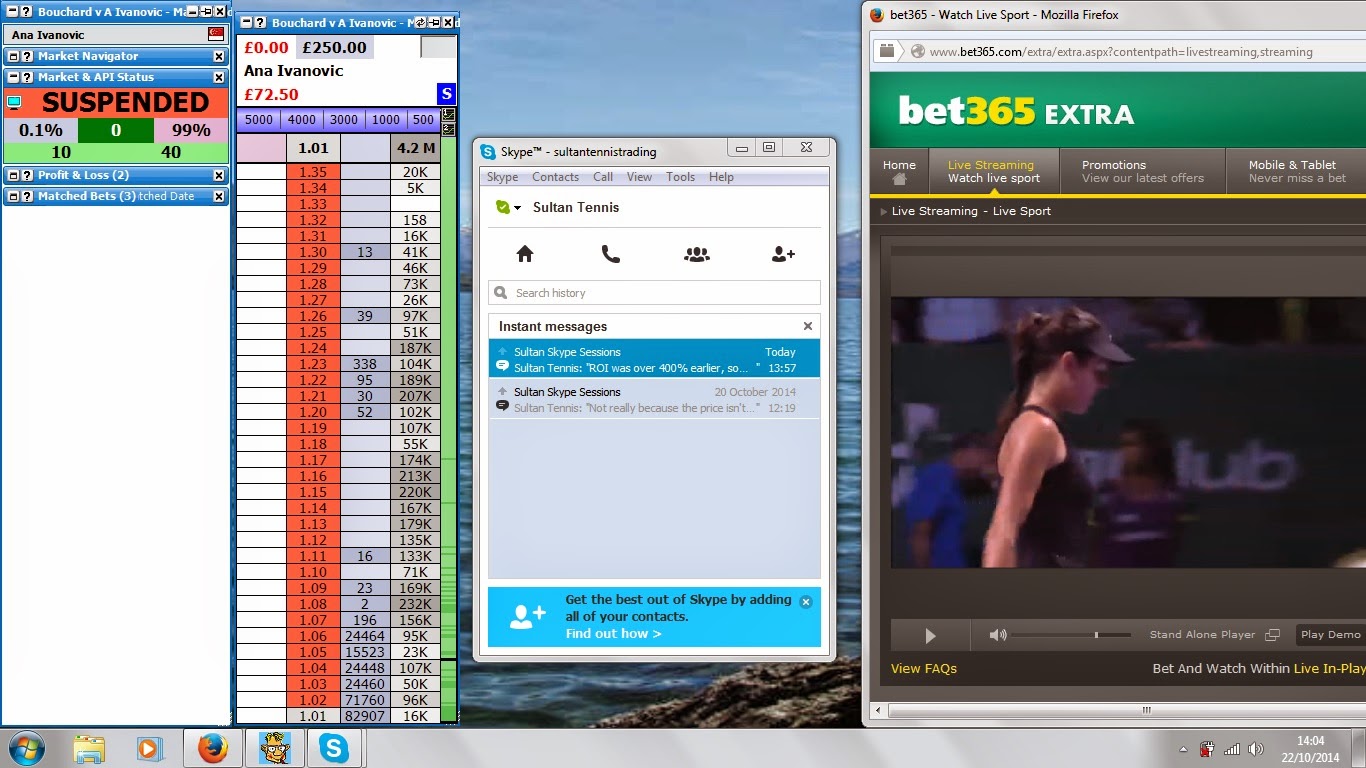Screen dimensions: 1366x768
Task: Select the 5000 stake button
Action: (259, 120)
